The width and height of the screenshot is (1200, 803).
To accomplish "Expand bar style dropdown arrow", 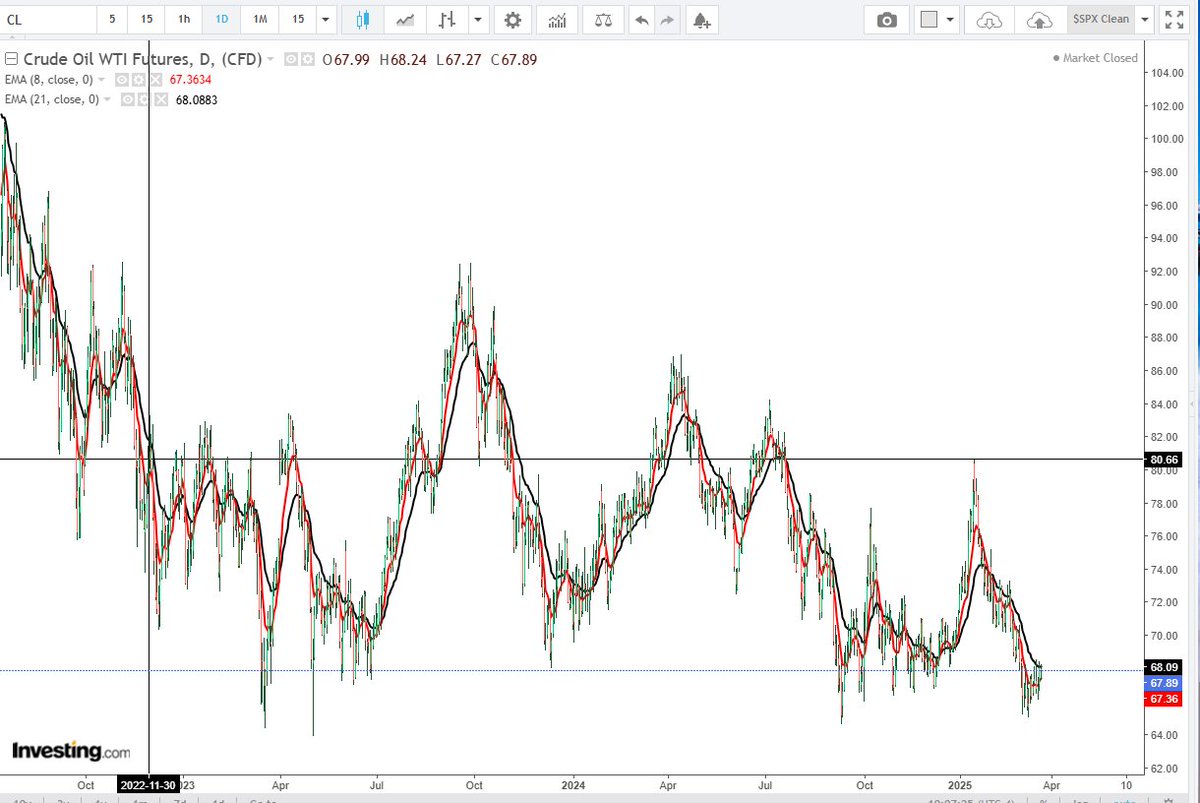I will tap(478, 19).
